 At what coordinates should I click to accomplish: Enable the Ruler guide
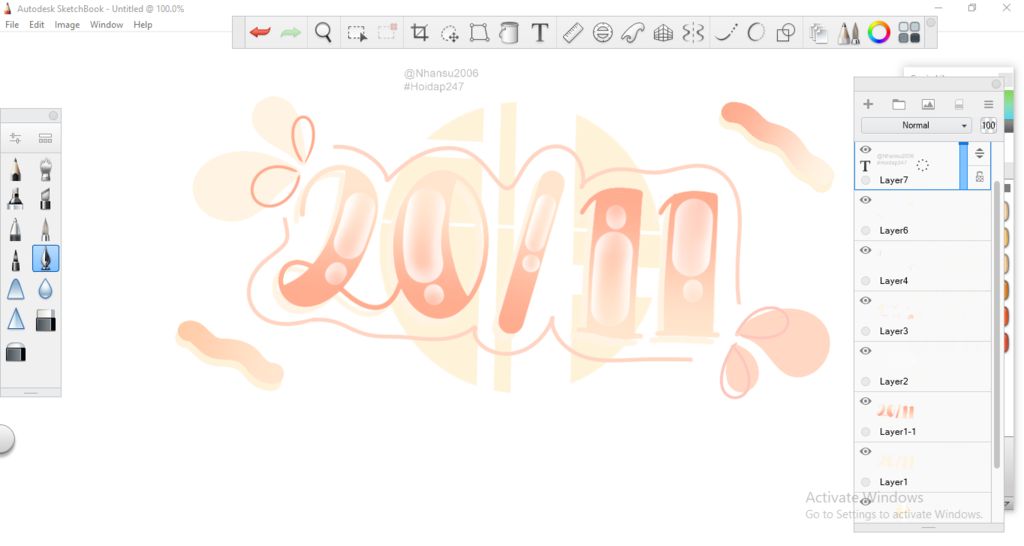click(573, 32)
